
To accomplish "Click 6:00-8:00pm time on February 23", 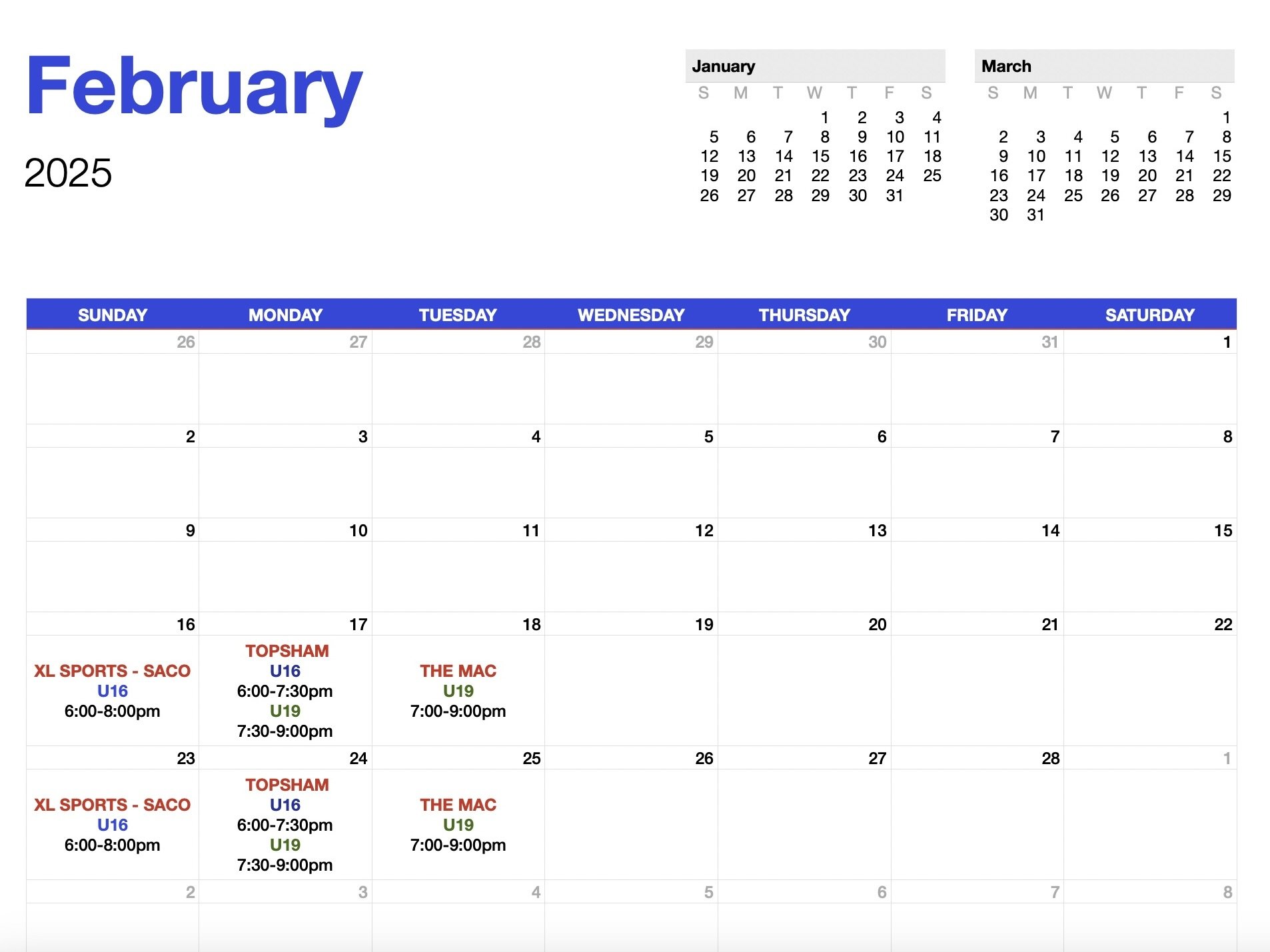I will [x=112, y=845].
